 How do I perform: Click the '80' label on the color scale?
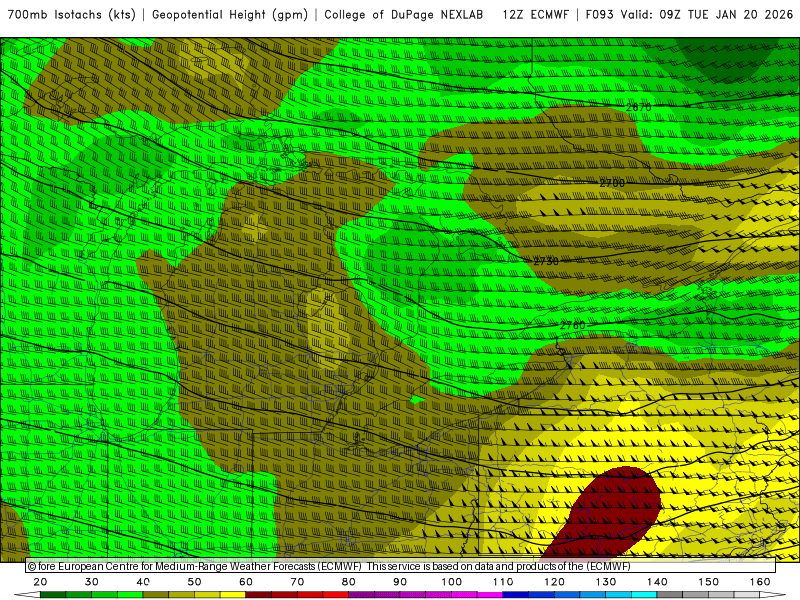pos(348,582)
